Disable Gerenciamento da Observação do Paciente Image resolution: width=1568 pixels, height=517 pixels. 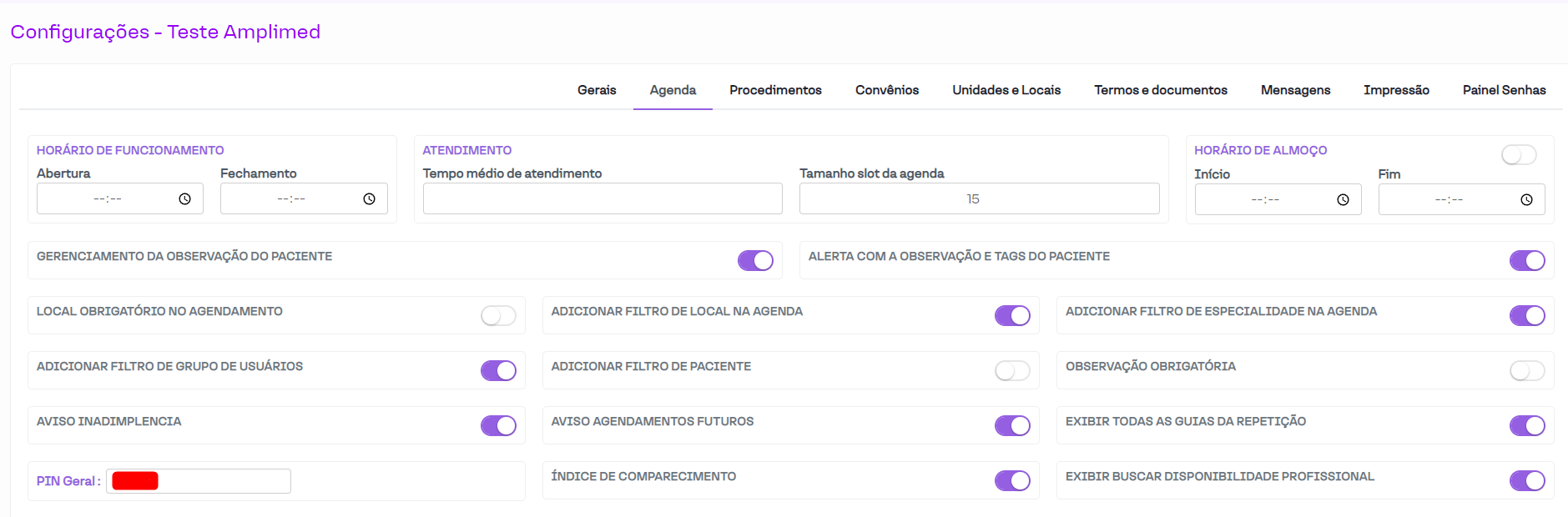click(755, 261)
